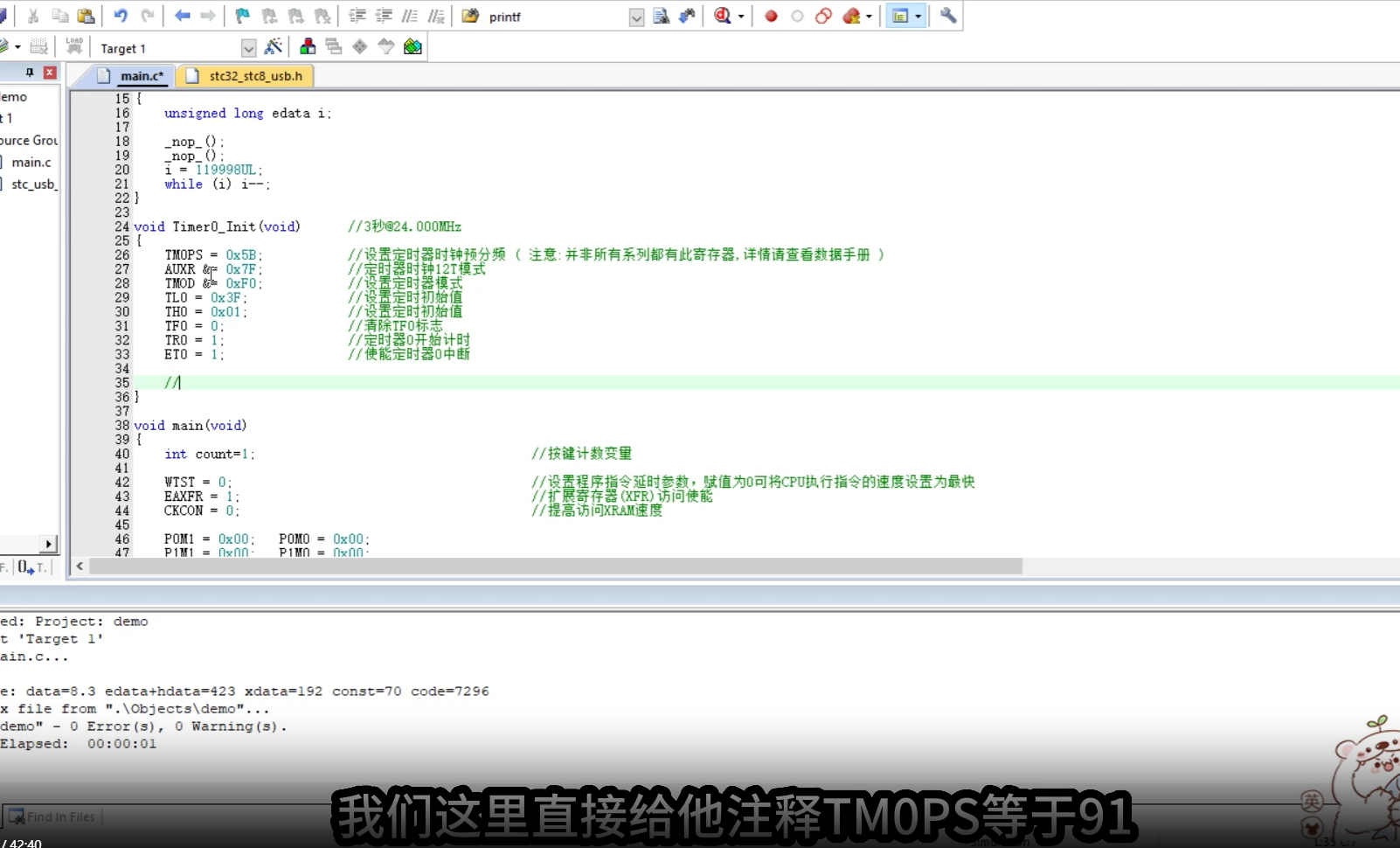The width and height of the screenshot is (1400, 848).
Task: Undo the last edit
Action: click(x=121, y=16)
